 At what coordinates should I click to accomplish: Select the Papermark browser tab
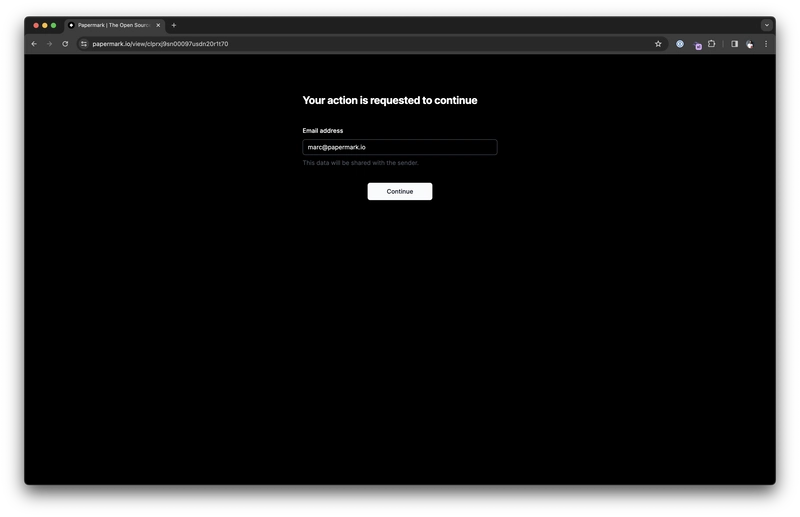point(110,25)
